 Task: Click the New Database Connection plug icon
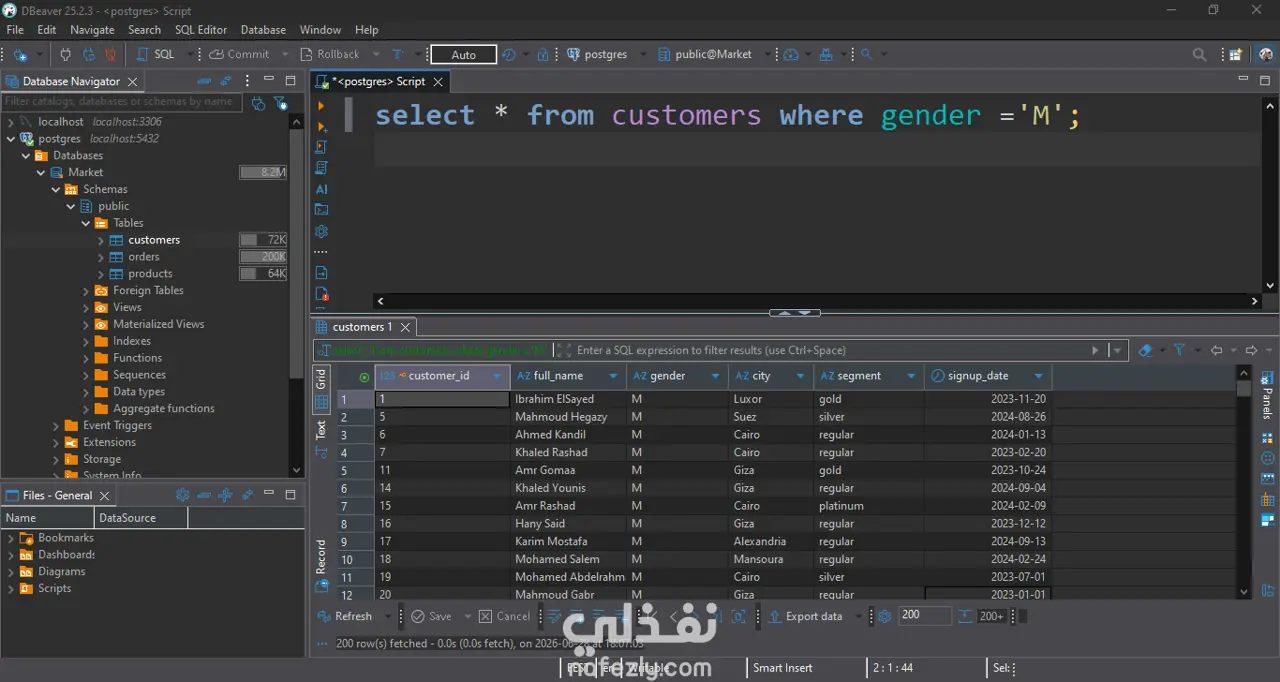19,55
